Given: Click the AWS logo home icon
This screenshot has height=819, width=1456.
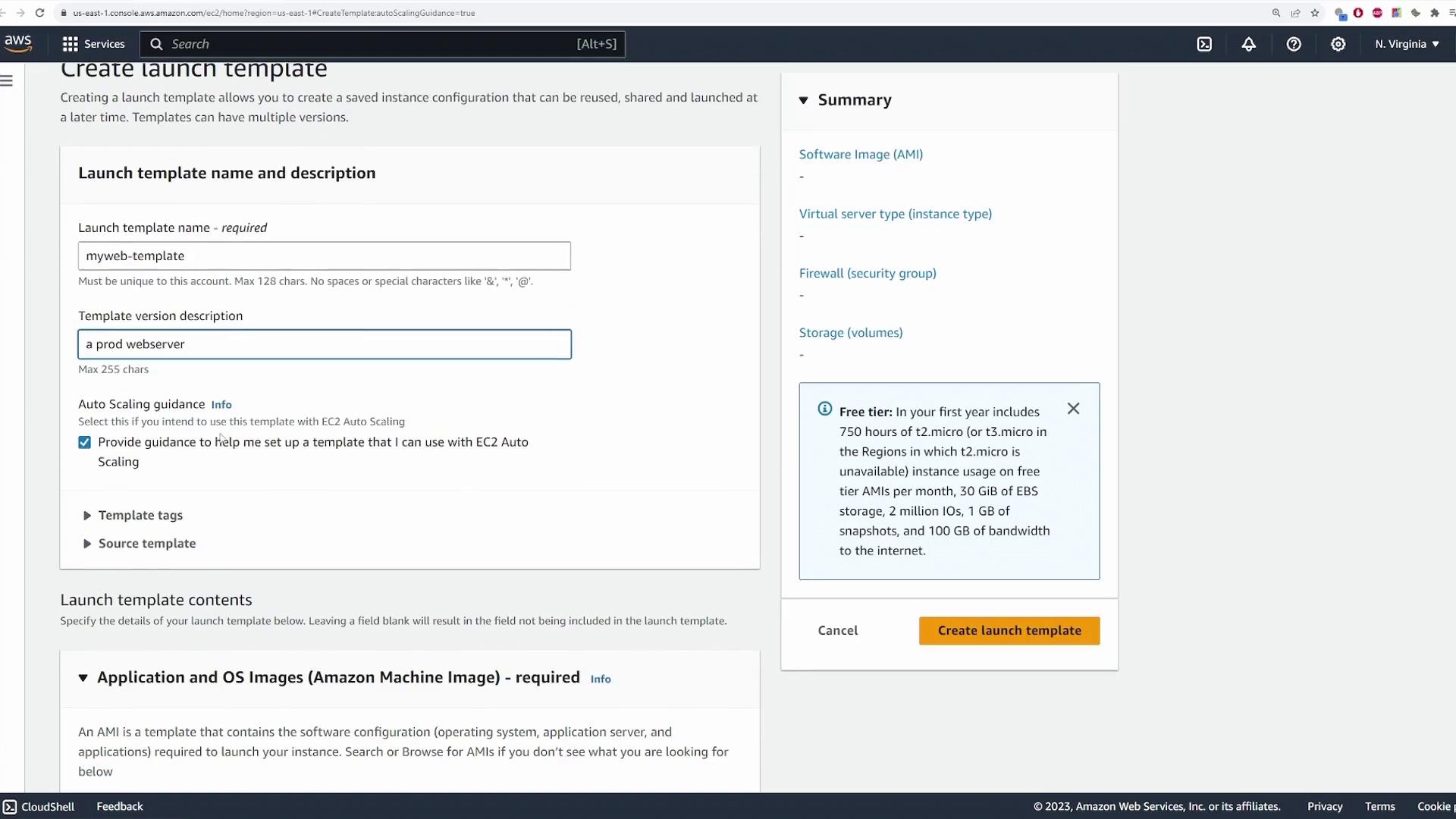Looking at the screenshot, I should pos(18,43).
